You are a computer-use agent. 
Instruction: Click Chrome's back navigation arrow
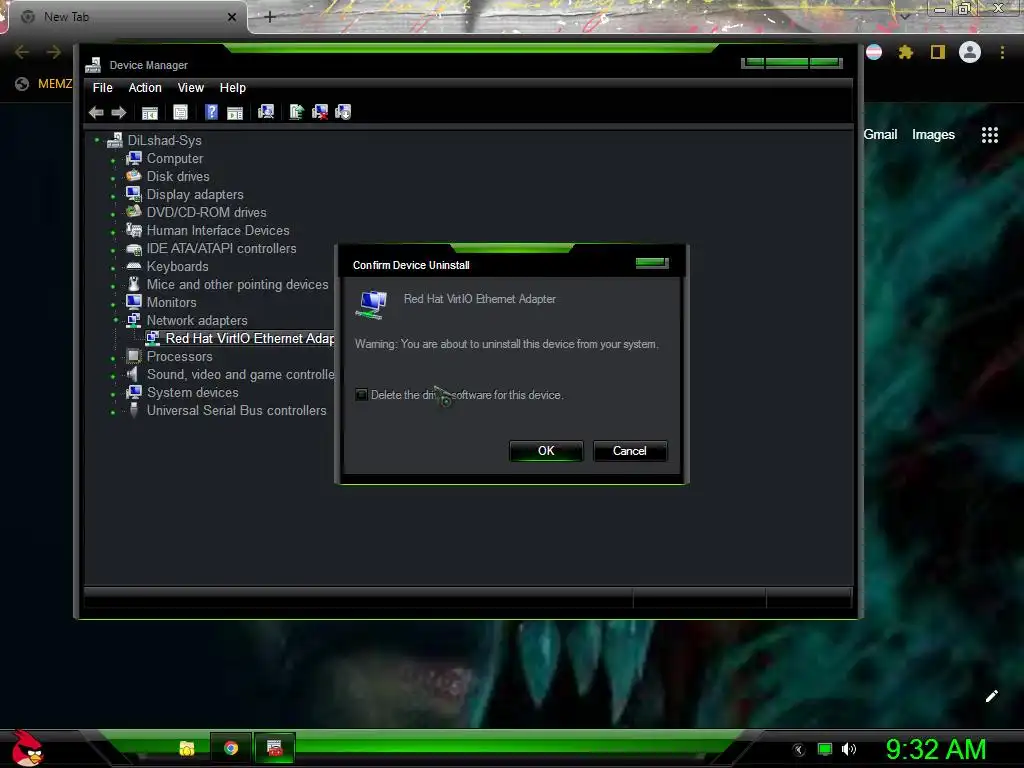(22, 52)
